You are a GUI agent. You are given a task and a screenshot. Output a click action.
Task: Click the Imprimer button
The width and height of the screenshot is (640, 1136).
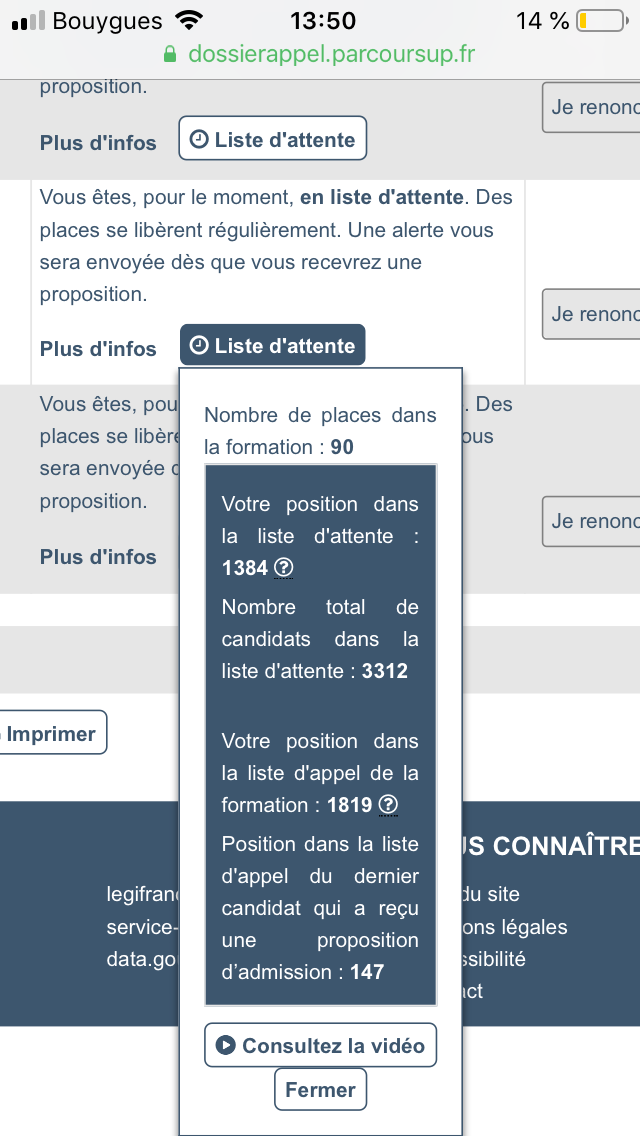(50, 734)
